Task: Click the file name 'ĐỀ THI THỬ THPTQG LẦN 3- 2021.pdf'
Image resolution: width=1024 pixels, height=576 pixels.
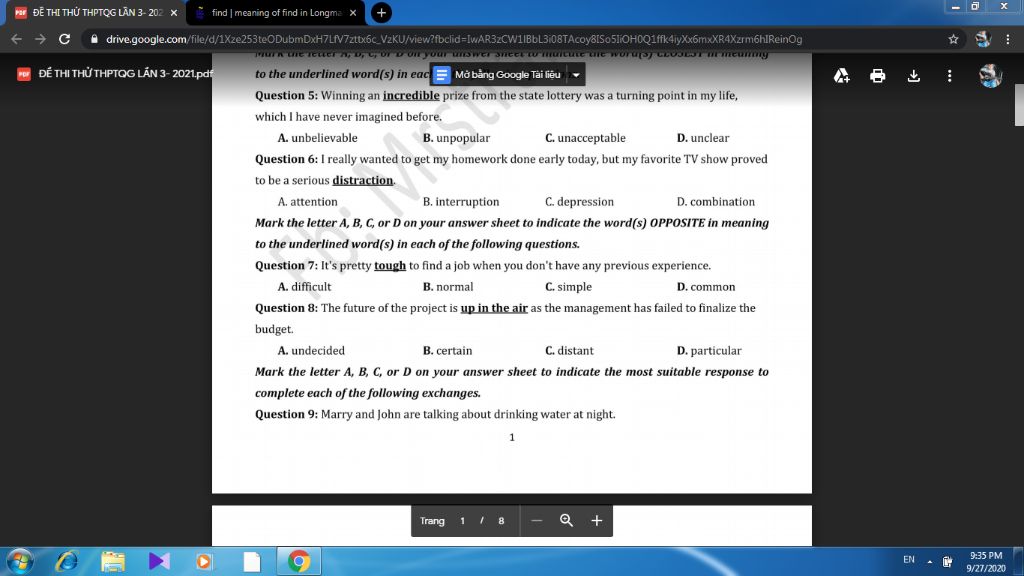Action: (x=125, y=74)
